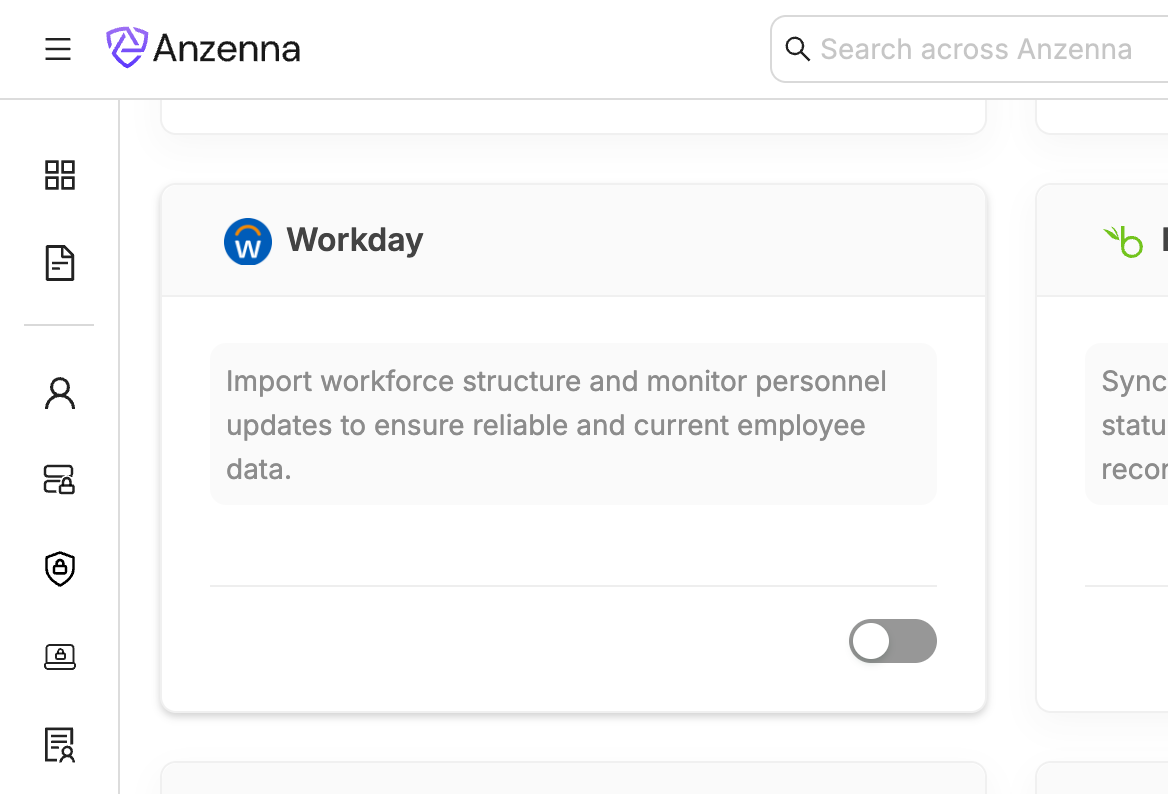Open the document page sidebar icon
Image resolution: width=1168 pixels, height=794 pixels.
tap(60, 263)
